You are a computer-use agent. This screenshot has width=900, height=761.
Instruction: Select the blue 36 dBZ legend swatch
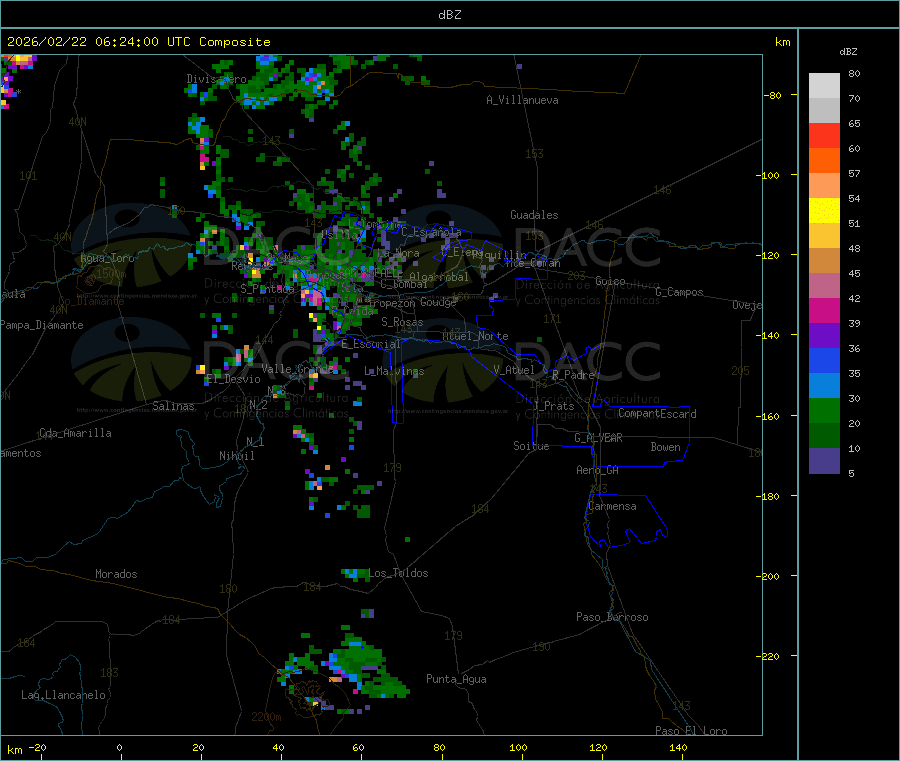(x=824, y=360)
